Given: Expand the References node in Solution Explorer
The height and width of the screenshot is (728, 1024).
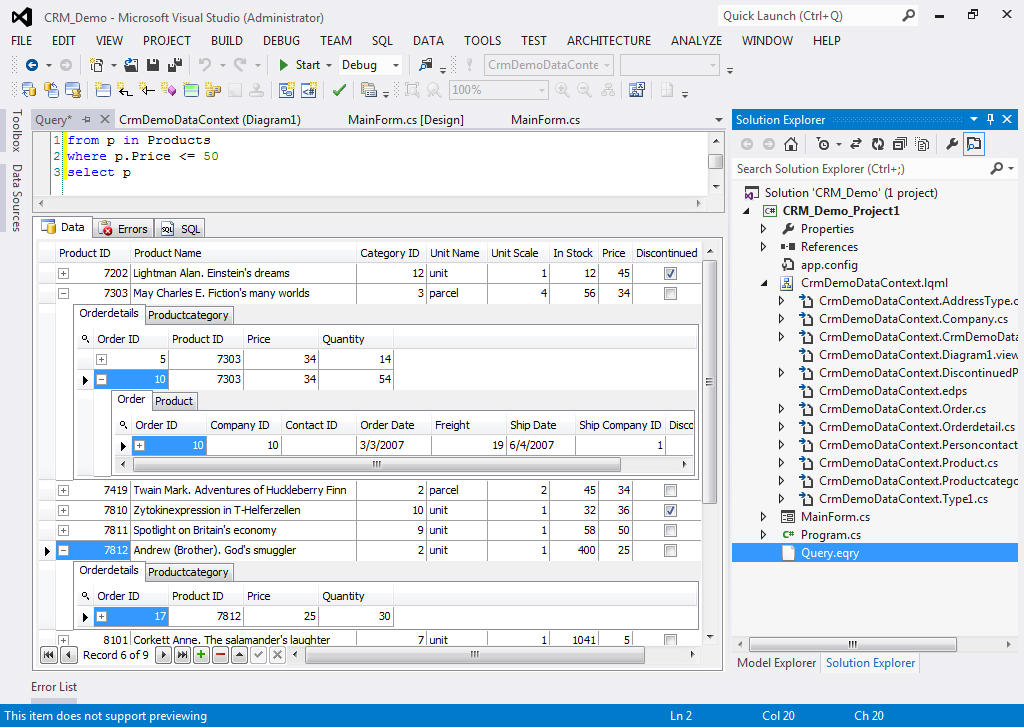Looking at the screenshot, I should click(x=763, y=247).
